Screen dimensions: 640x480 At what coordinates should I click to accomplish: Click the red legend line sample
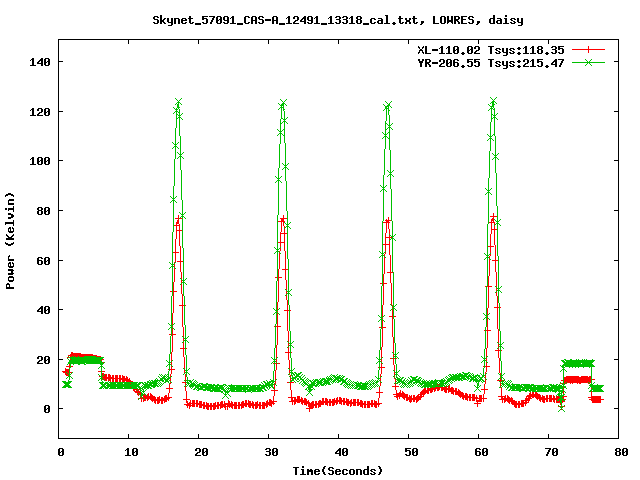588,50
